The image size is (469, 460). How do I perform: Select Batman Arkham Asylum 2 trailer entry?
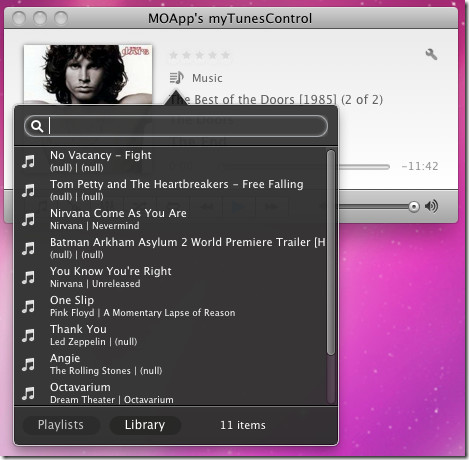170,248
